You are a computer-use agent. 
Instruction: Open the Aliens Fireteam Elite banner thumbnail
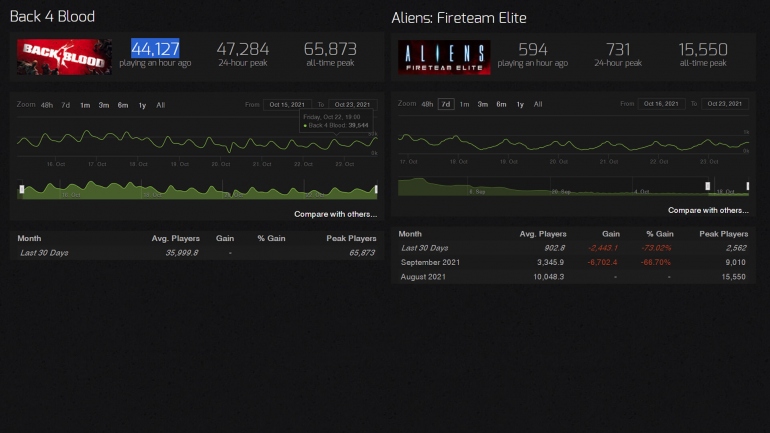[x=444, y=57]
